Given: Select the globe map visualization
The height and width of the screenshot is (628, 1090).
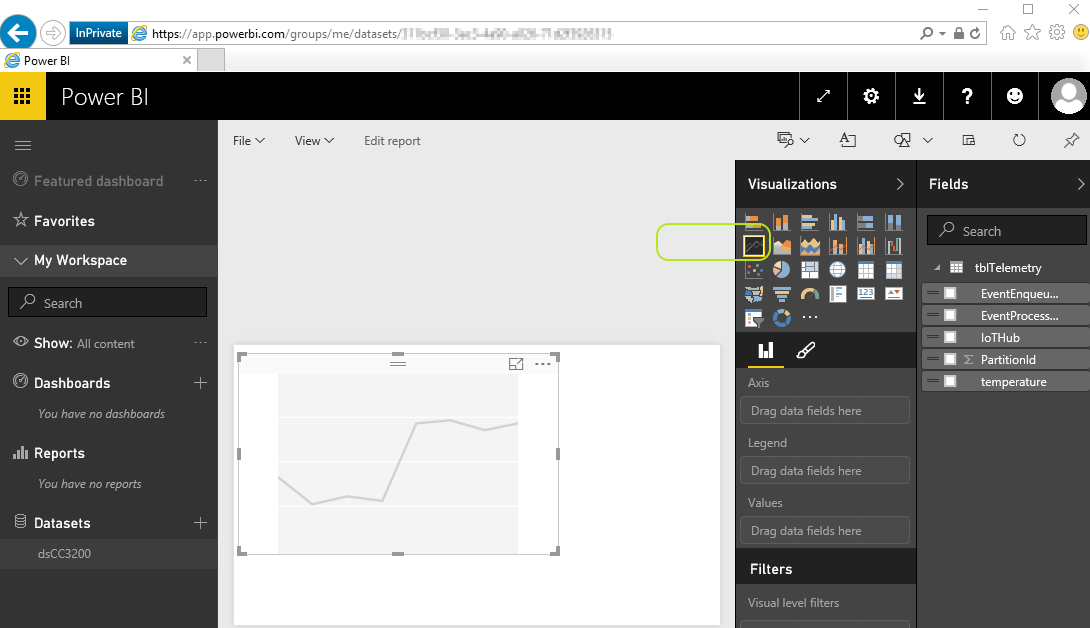Looking at the screenshot, I should pyautogui.click(x=838, y=270).
